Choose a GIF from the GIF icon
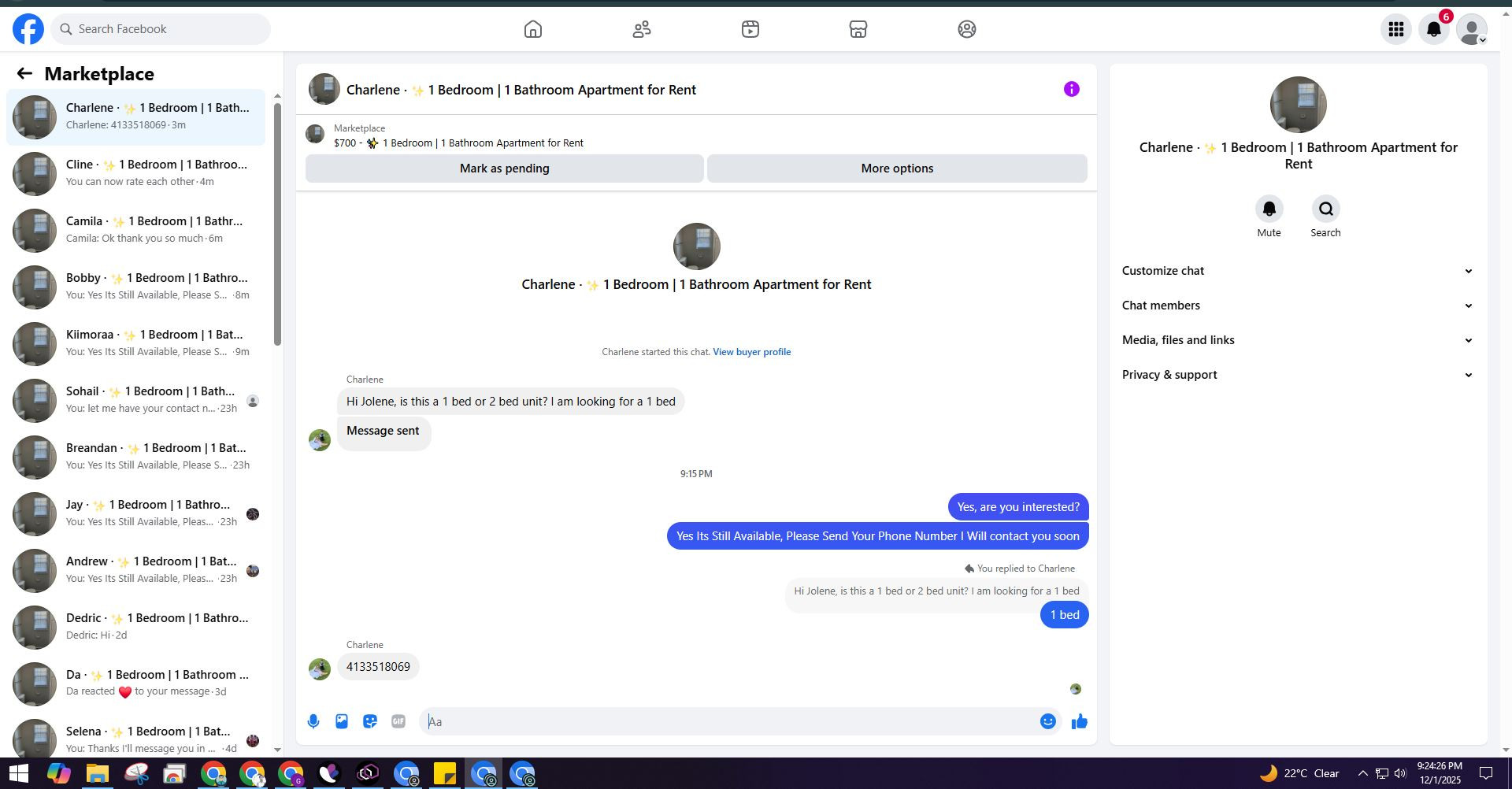 click(398, 721)
